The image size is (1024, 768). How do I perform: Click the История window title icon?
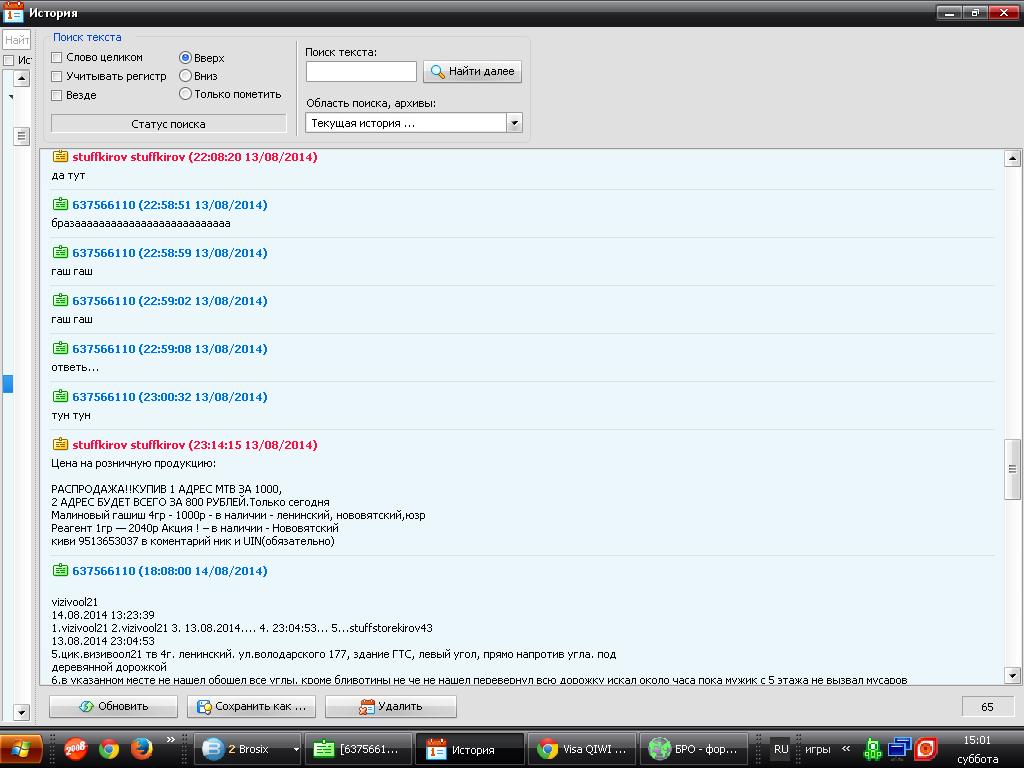[13, 12]
